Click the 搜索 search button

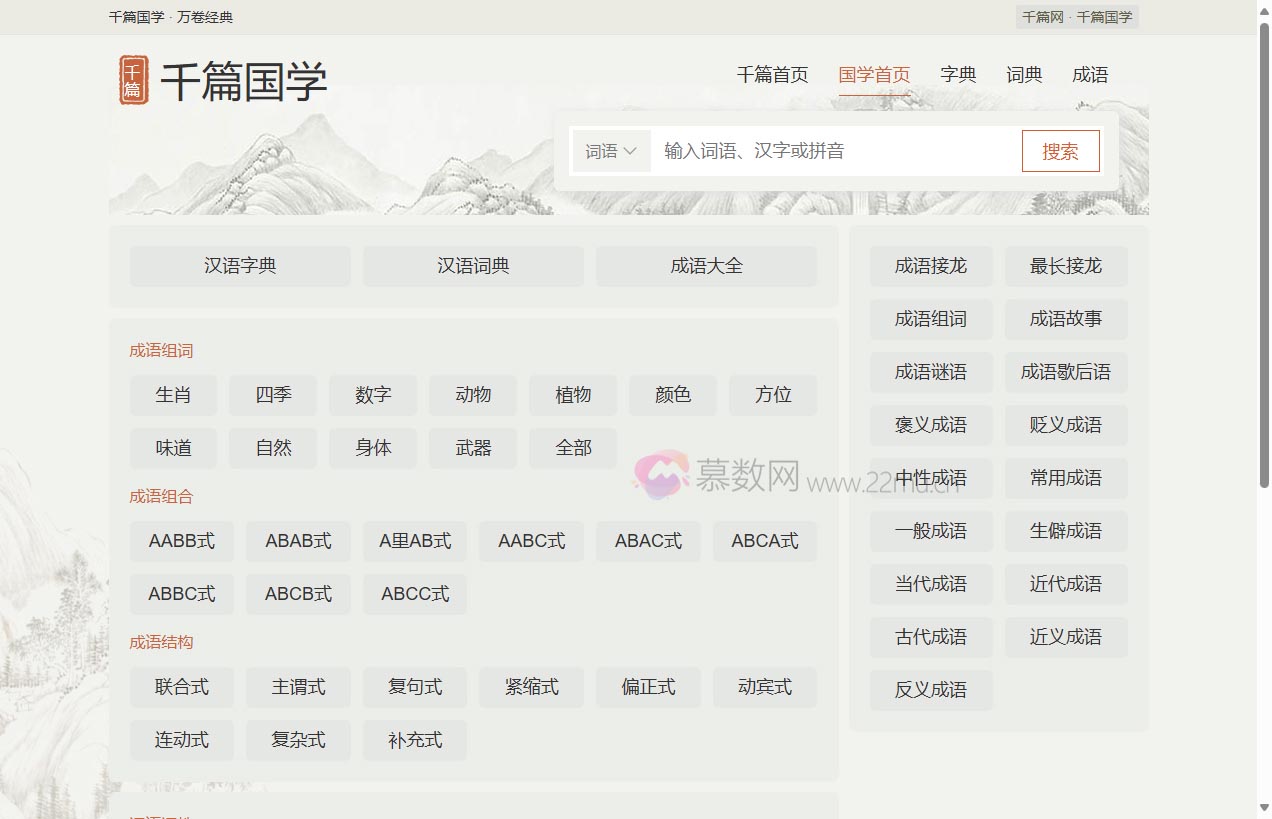tap(1060, 150)
